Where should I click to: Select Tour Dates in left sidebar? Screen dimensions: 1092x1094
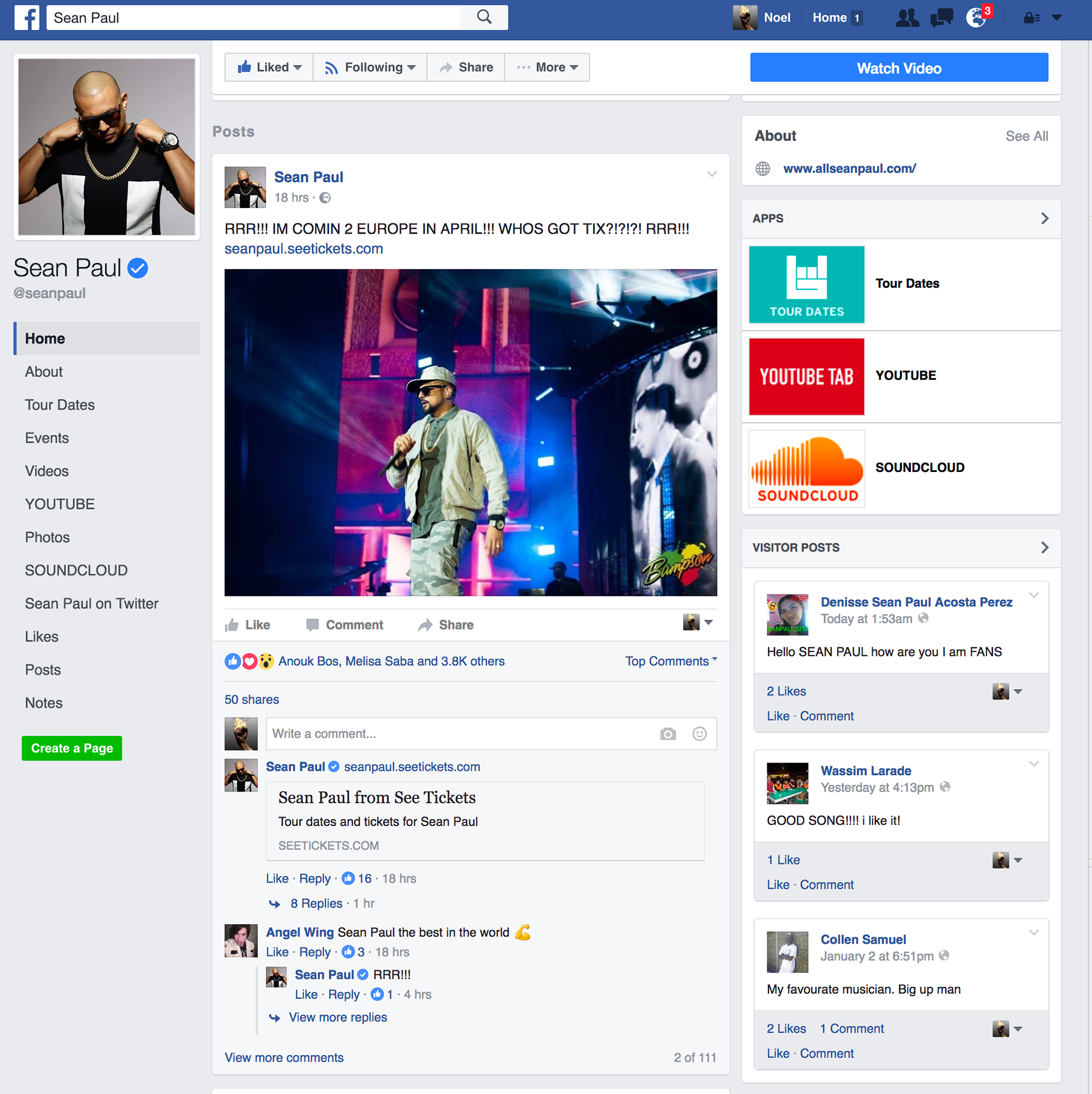point(60,405)
